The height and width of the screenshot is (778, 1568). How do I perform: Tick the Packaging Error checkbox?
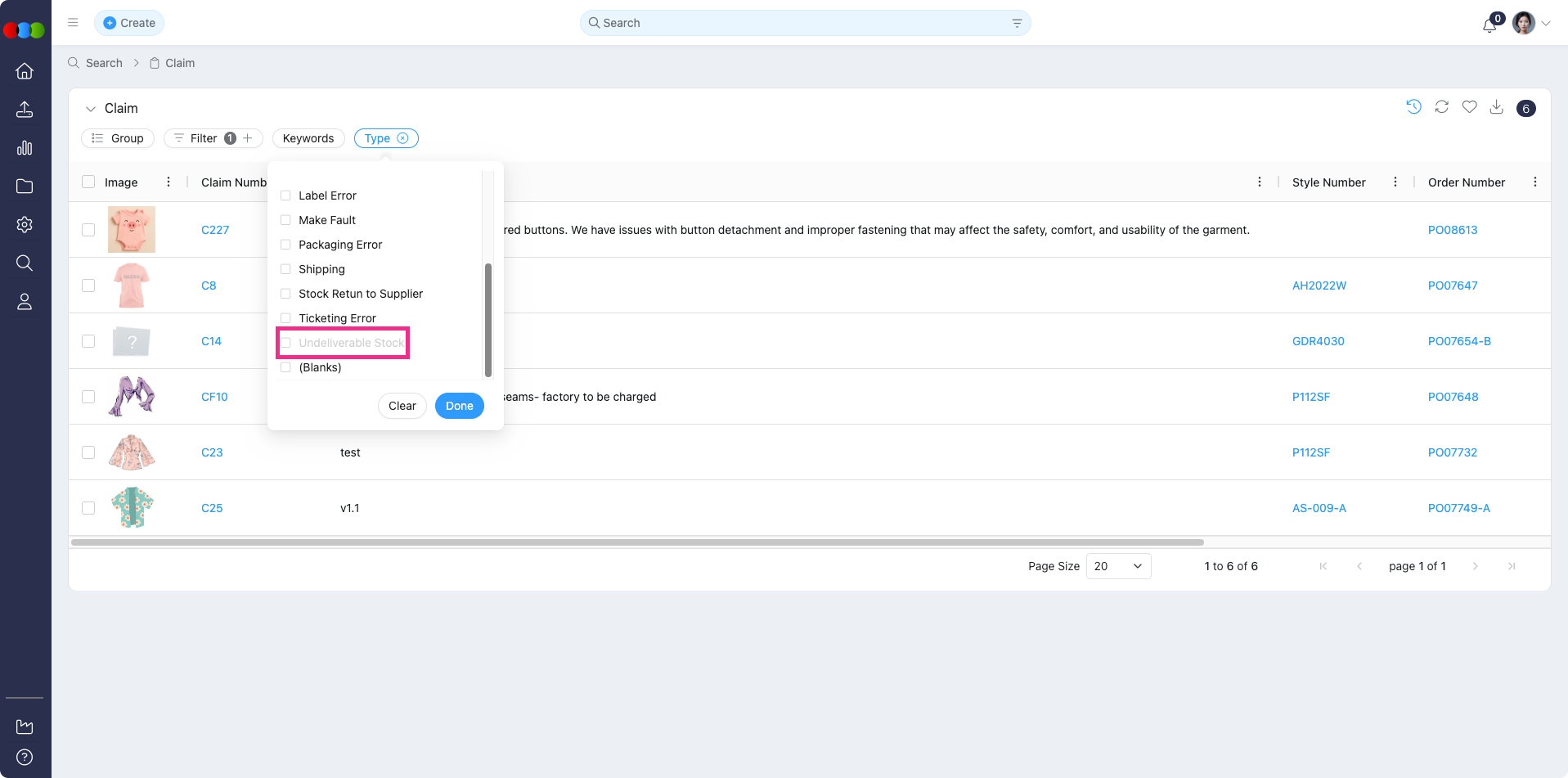pyautogui.click(x=285, y=245)
